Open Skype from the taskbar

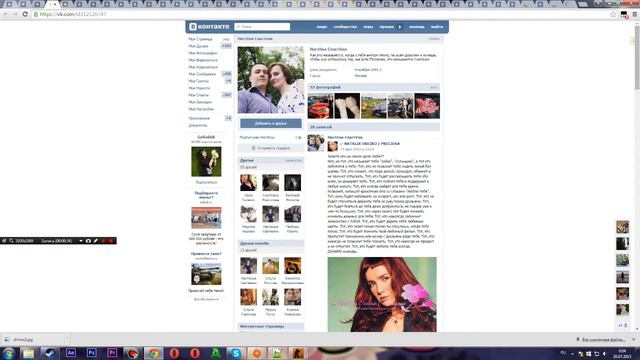click(x=236, y=353)
